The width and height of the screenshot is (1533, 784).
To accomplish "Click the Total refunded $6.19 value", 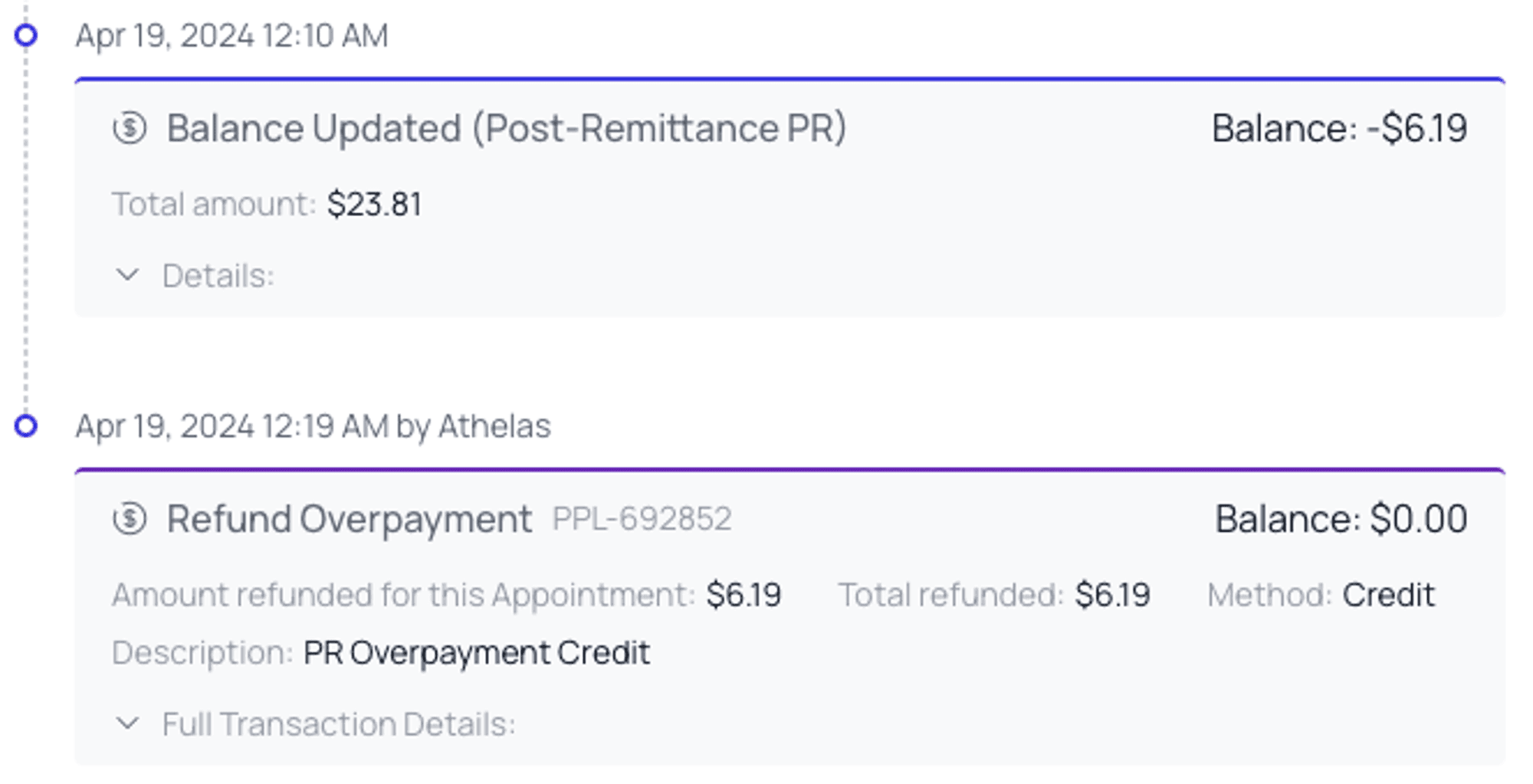I will (1112, 595).
